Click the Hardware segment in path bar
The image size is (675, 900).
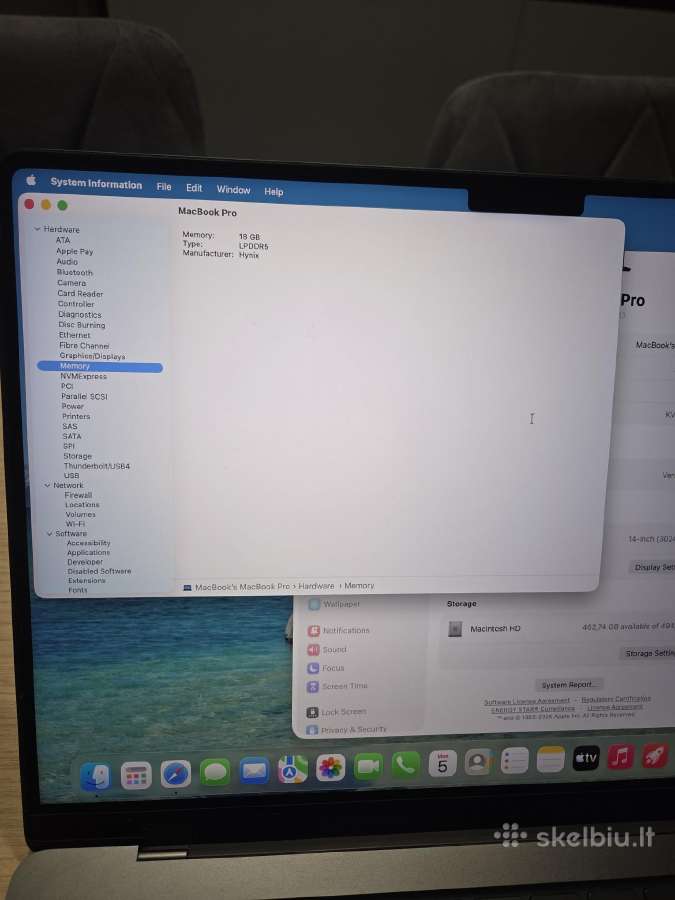(316, 586)
